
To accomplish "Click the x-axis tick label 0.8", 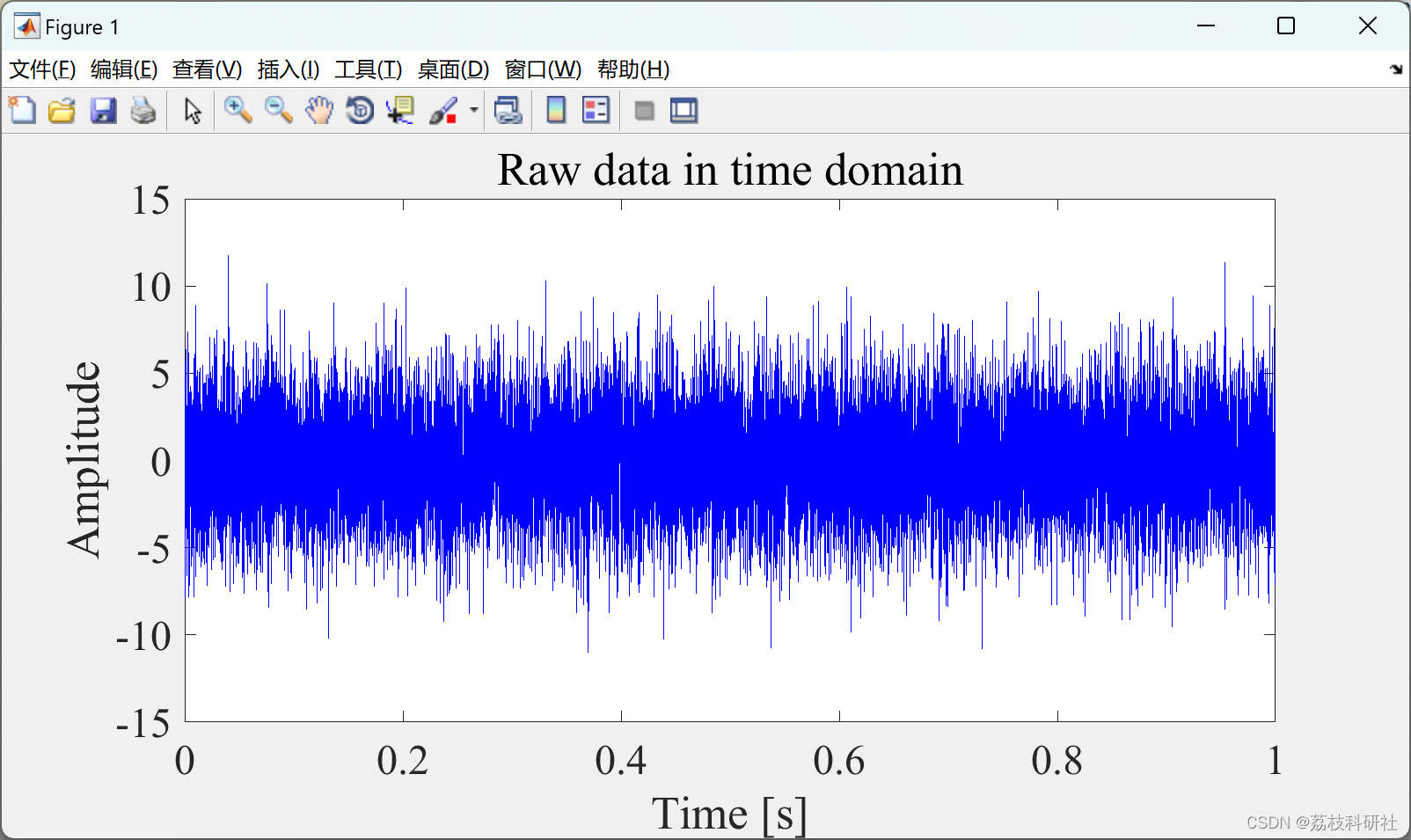I will [1057, 761].
